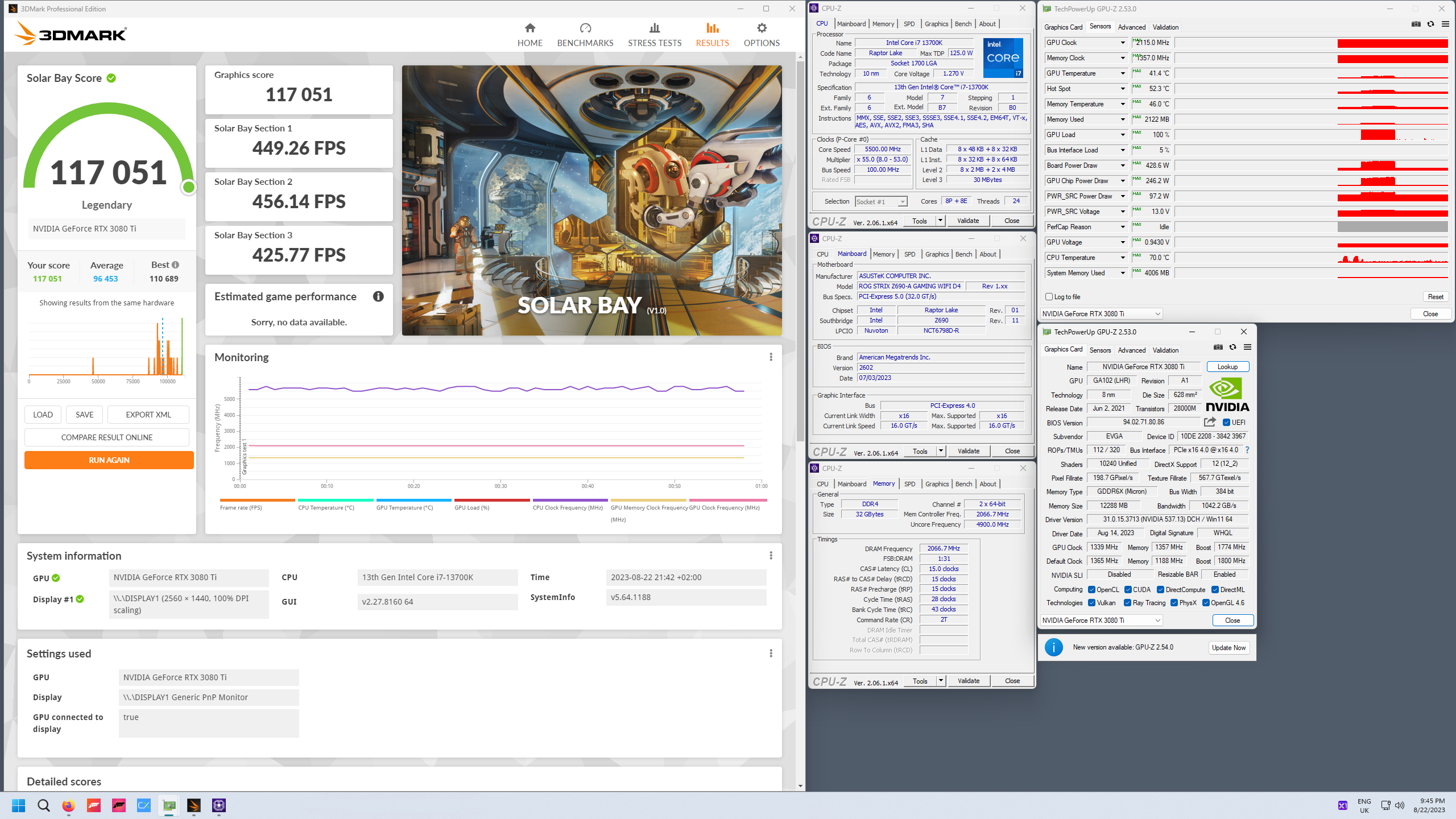Screen dimensions: 1456x819
Task: Toggle the DirectML checkbox
Action: pyautogui.click(x=1215, y=590)
